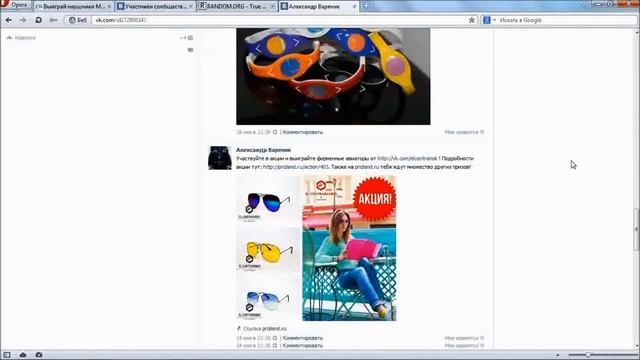Open the yellow aviators thumbnail
The image size is (640, 360).
click(x=268, y=249)
